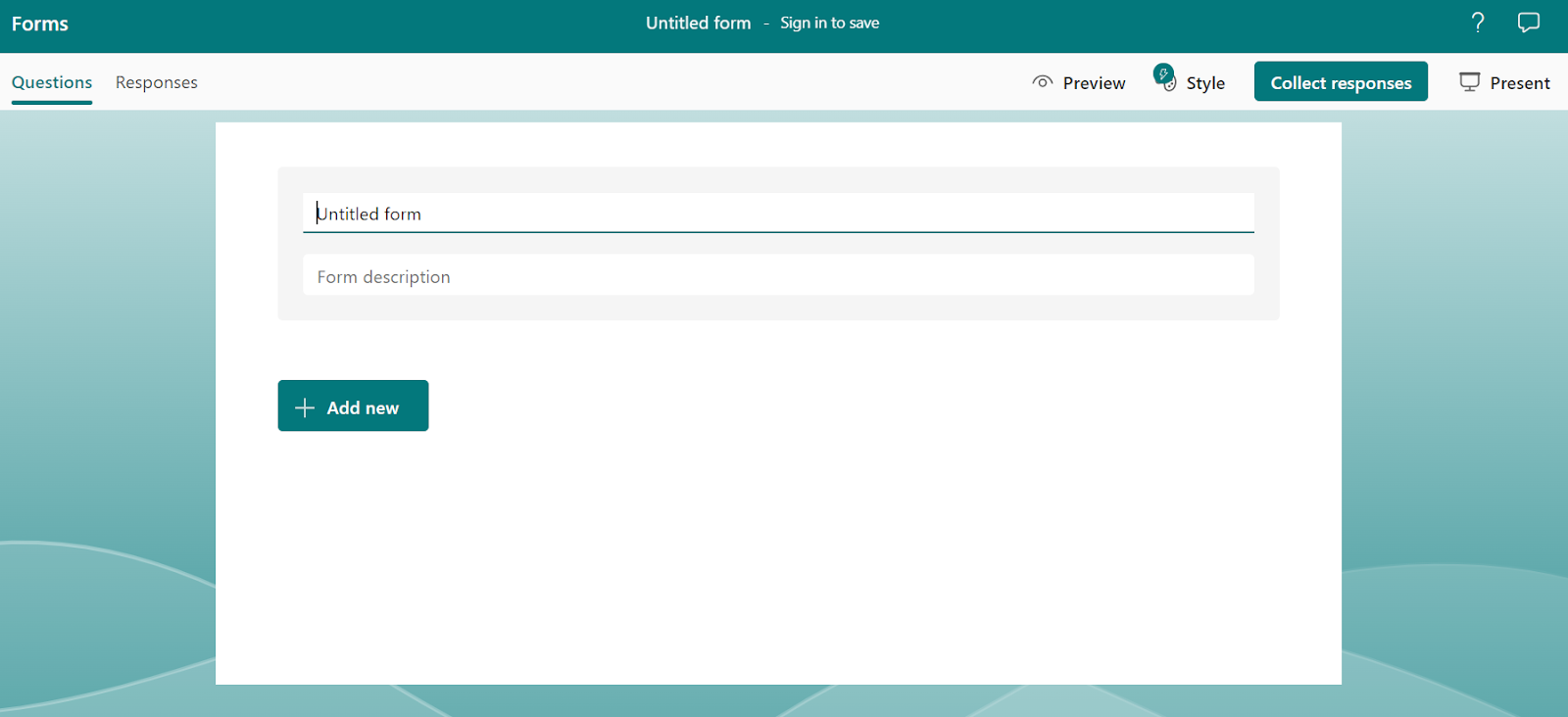Open the Help question mark icon
Screen dimensions: 1568x717
click(1478, 23)
